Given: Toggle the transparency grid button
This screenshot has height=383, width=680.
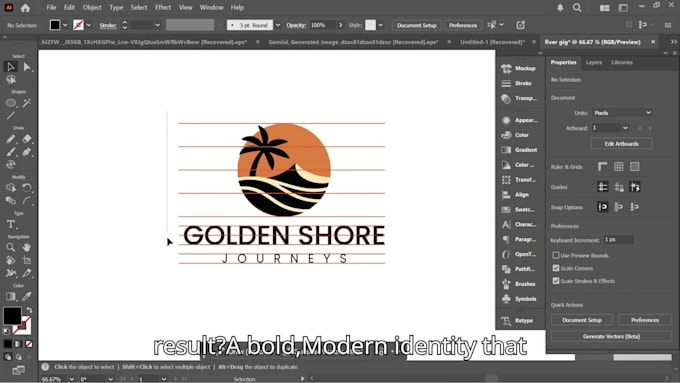Looking at the screenshot, I should click(634, 167).
